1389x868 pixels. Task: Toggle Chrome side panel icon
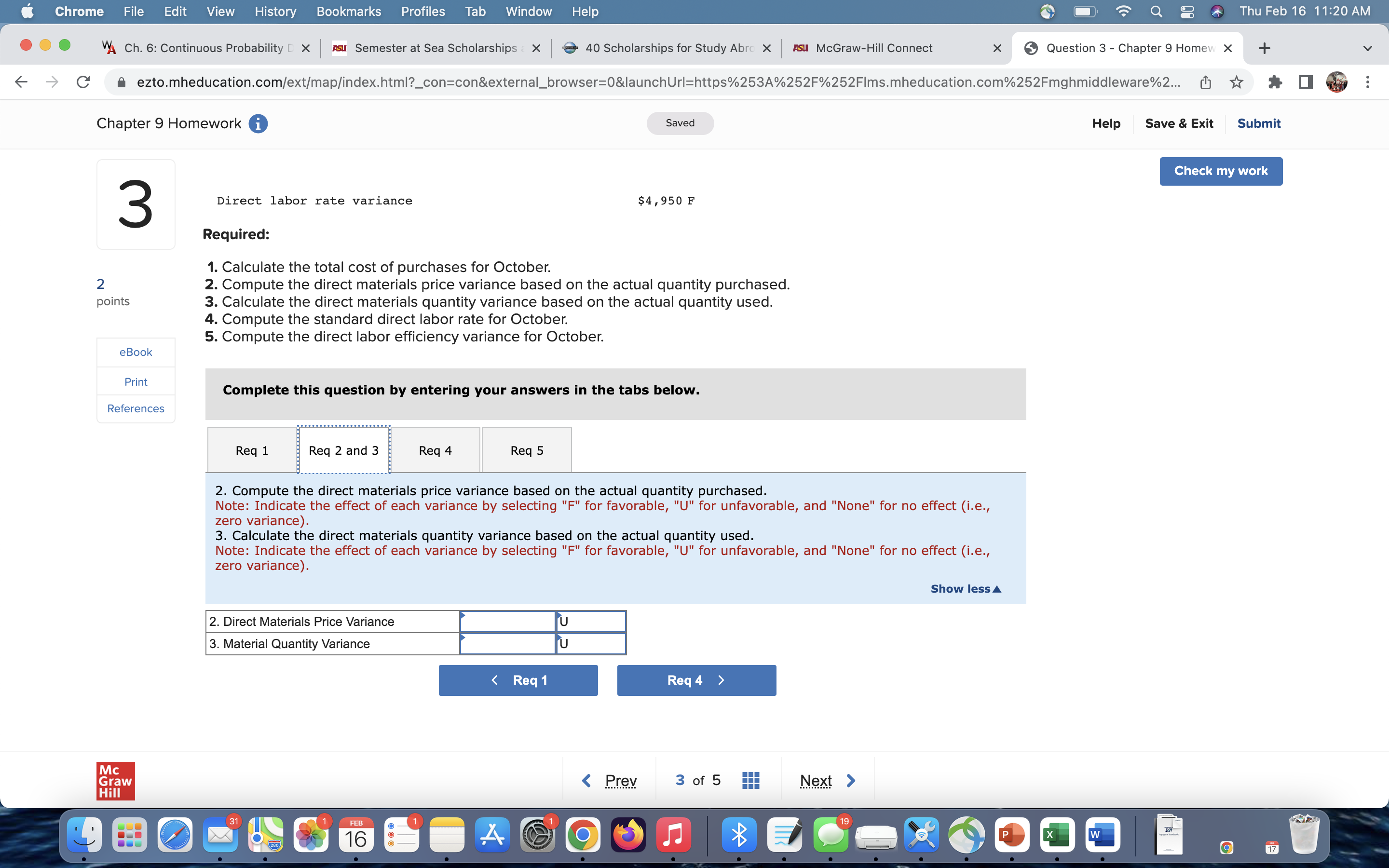point(1306,82)
